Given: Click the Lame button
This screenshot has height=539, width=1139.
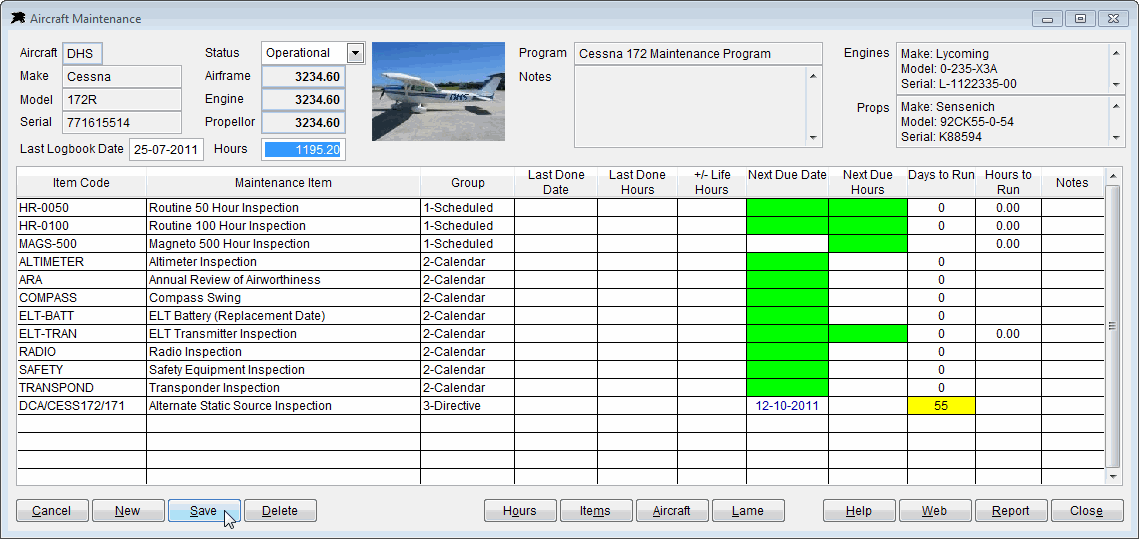Looking at the screenshot, I should (748, 511).
